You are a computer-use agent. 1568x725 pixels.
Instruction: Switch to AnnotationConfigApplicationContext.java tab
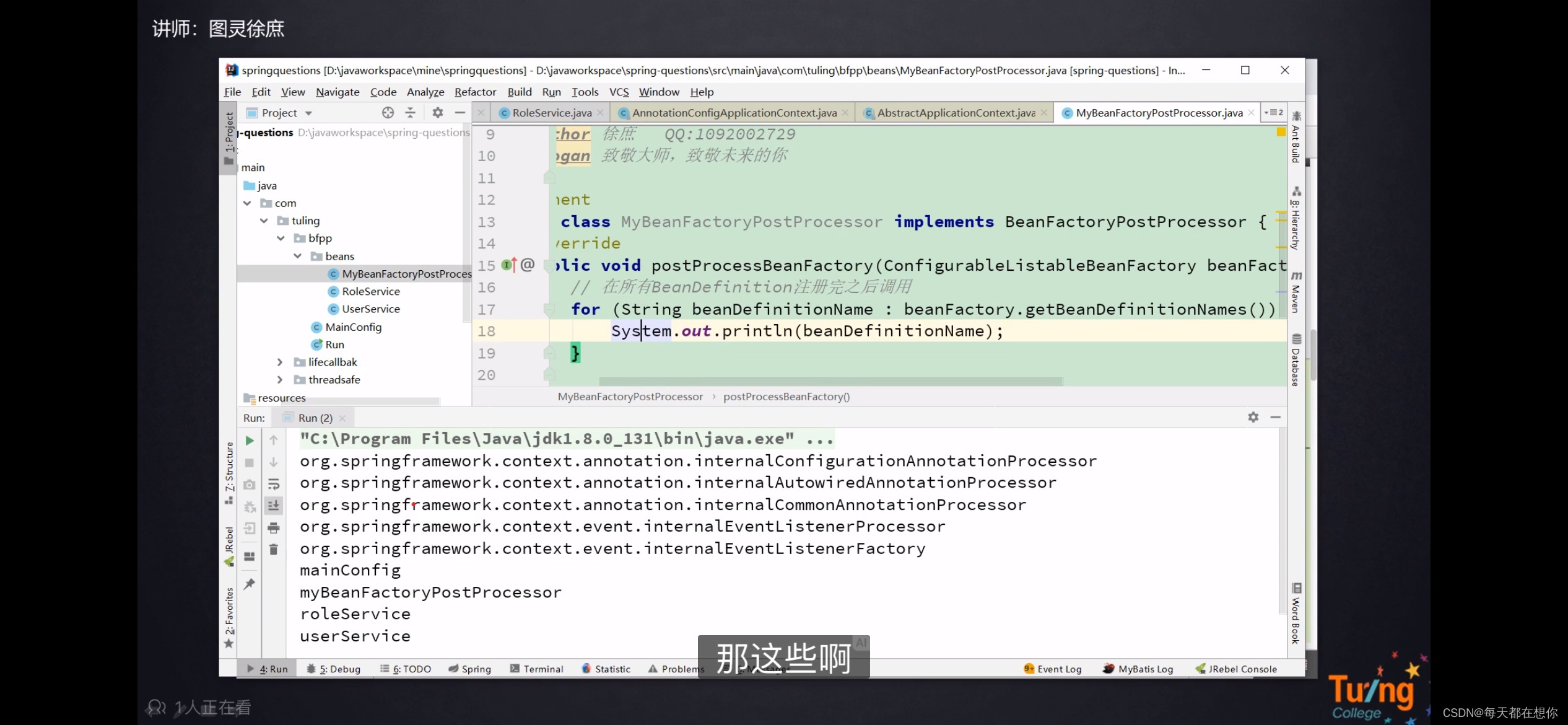coord(734,113)
